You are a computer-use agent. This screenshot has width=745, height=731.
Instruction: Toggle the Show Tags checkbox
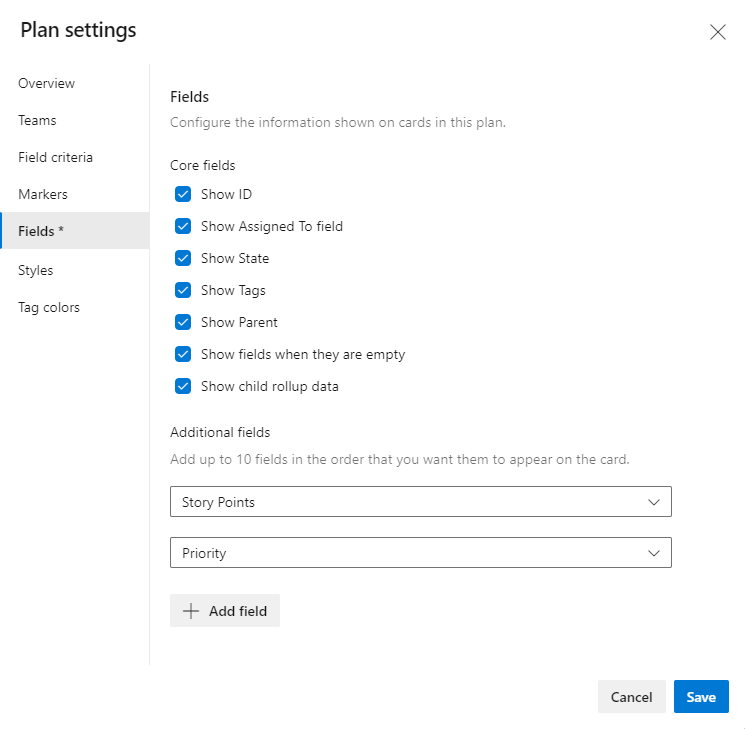(x=183, y=290)
